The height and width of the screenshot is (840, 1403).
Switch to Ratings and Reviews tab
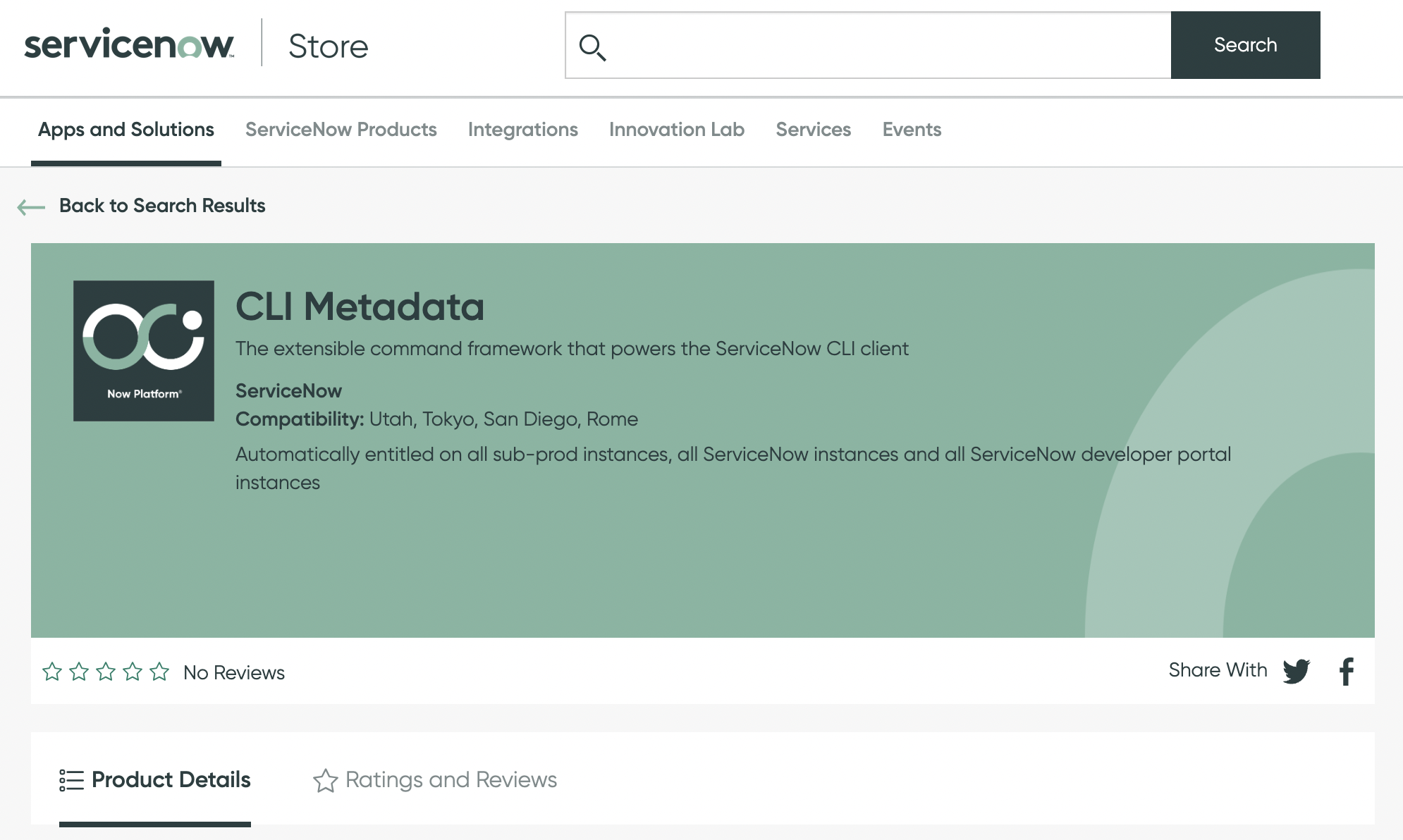coord(435,780)
